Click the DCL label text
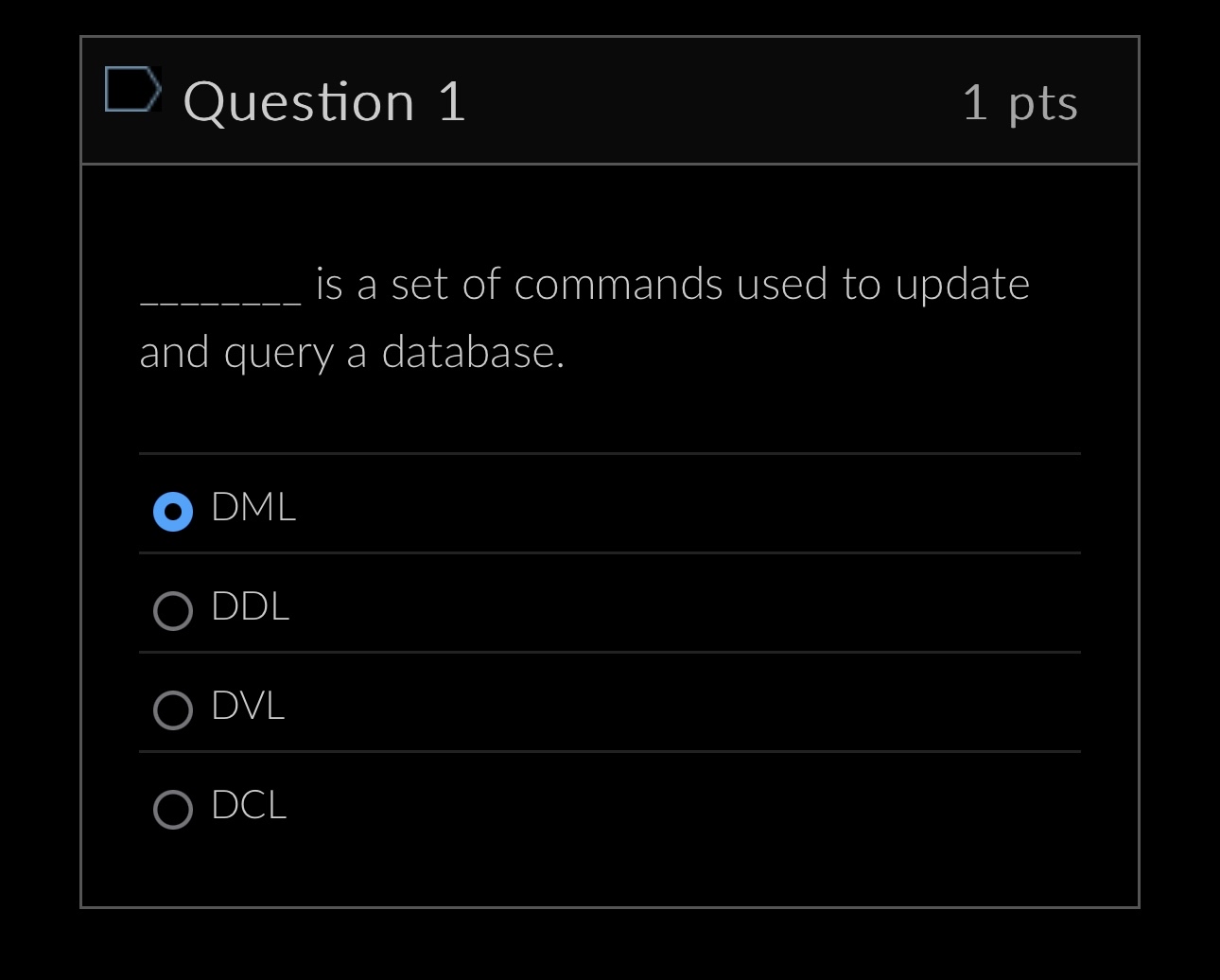Viewport: 1220px width, 980px height. pyautogui.click(x=248, y=807)
